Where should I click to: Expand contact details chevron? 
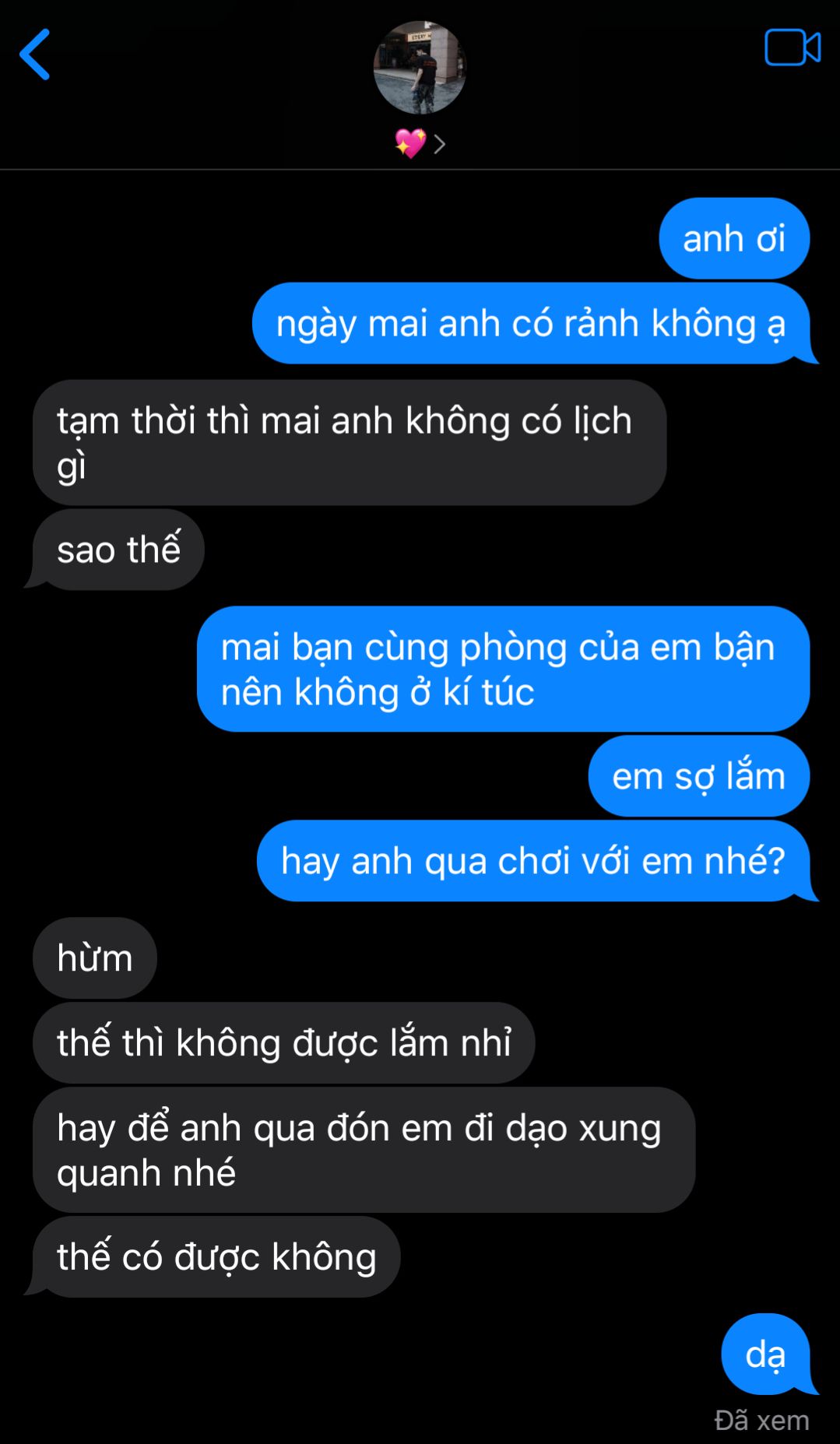click(440, 144)
